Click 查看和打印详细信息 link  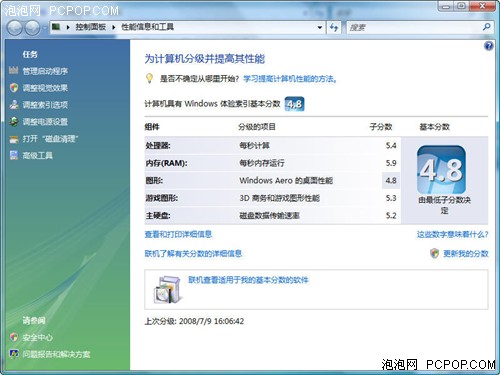tap(178, 234)
